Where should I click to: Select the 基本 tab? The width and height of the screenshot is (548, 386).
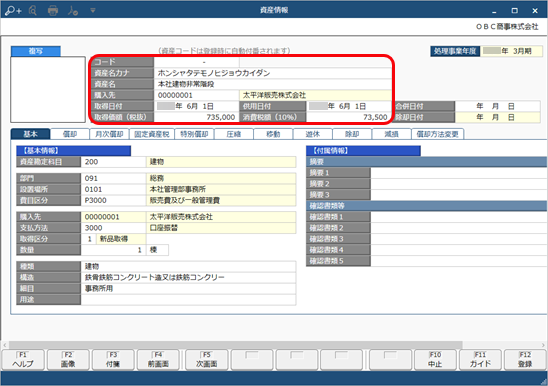pos(30,134)
